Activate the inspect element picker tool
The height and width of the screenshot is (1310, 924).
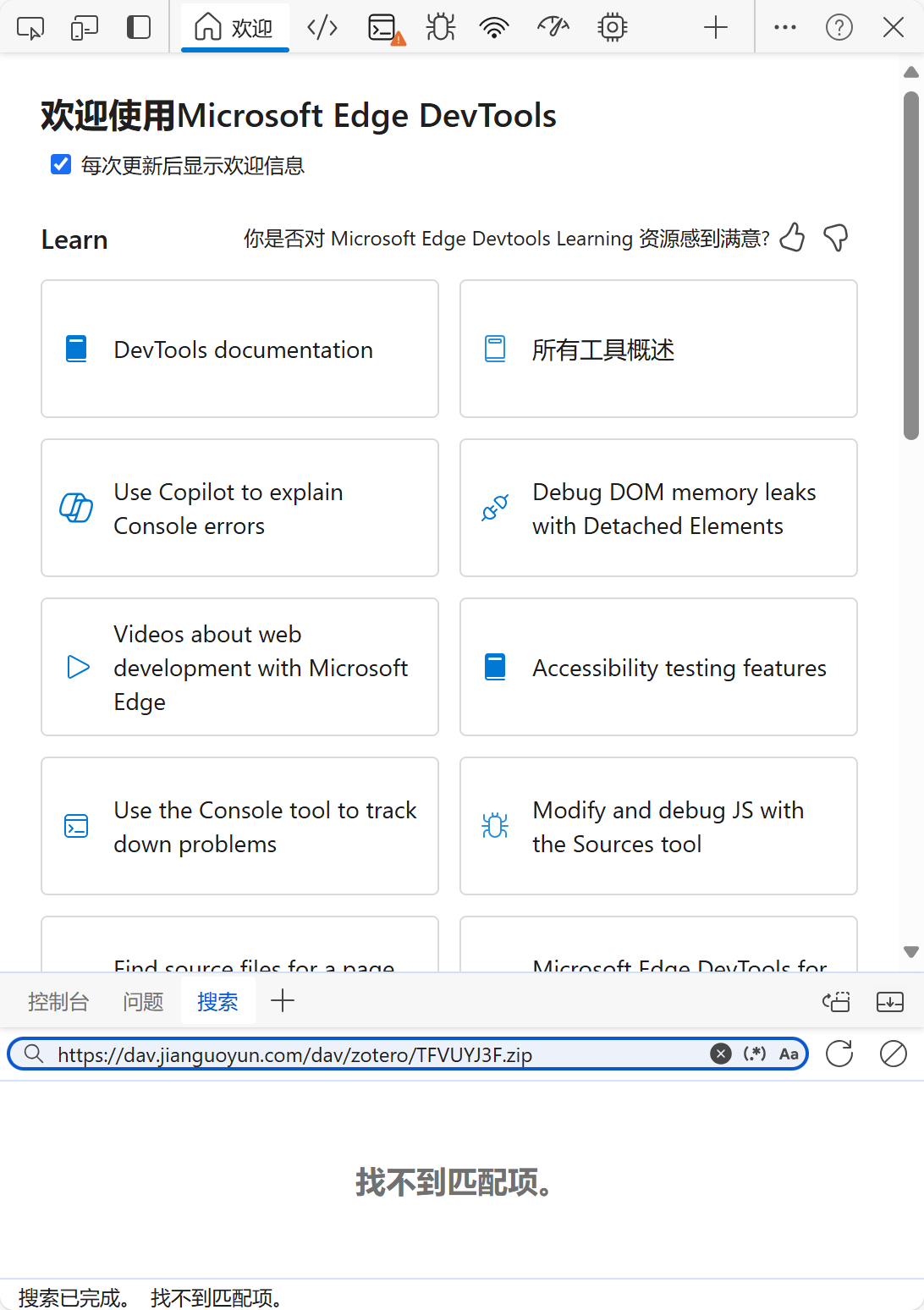coord(30,28)
